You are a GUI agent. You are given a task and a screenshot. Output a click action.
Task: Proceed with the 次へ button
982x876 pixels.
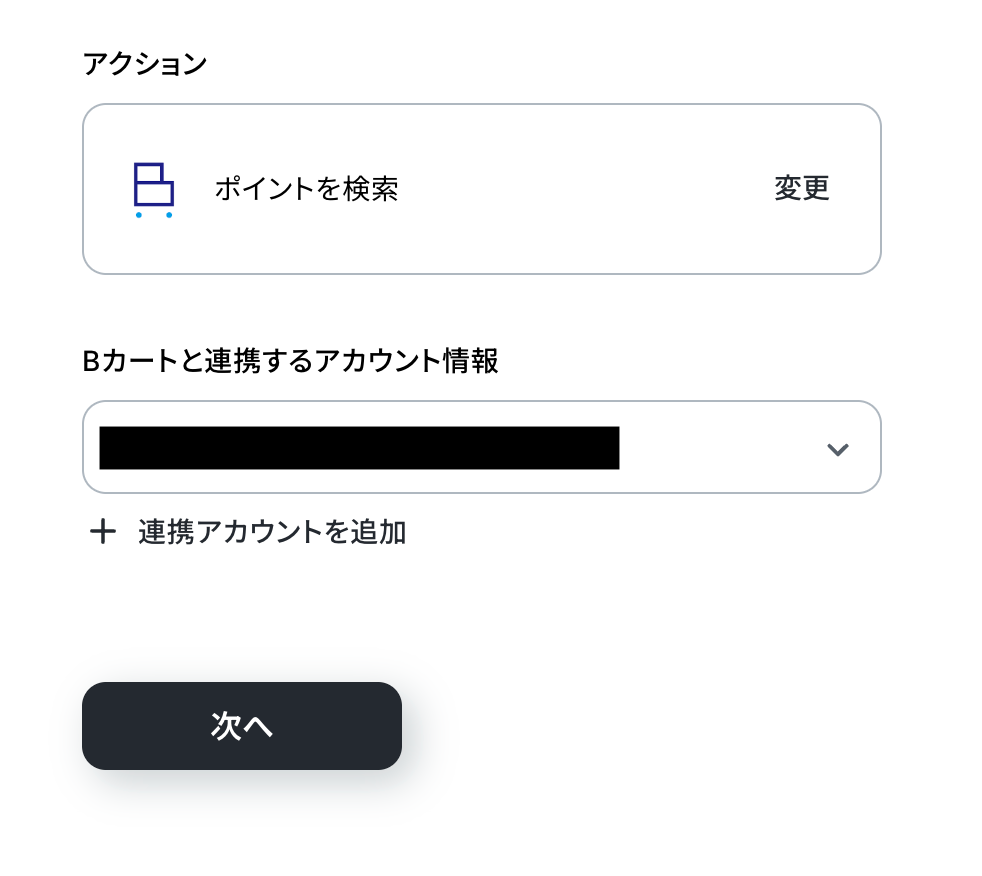(242, 726)
